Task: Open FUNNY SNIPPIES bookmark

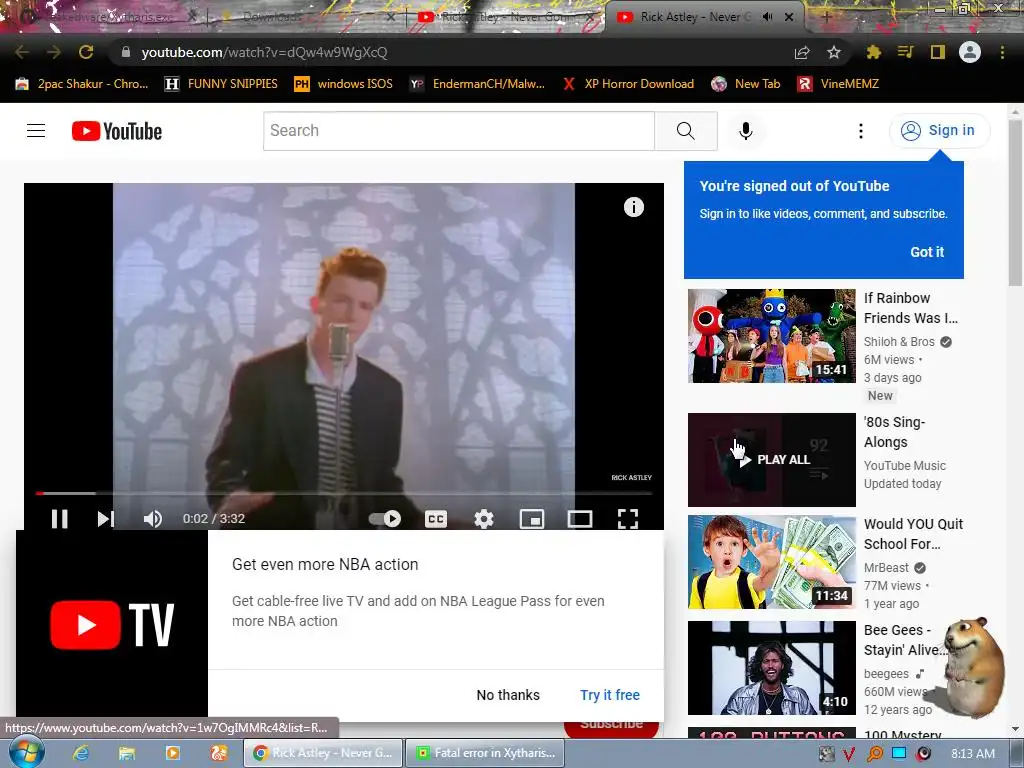Action: point(221,84)
